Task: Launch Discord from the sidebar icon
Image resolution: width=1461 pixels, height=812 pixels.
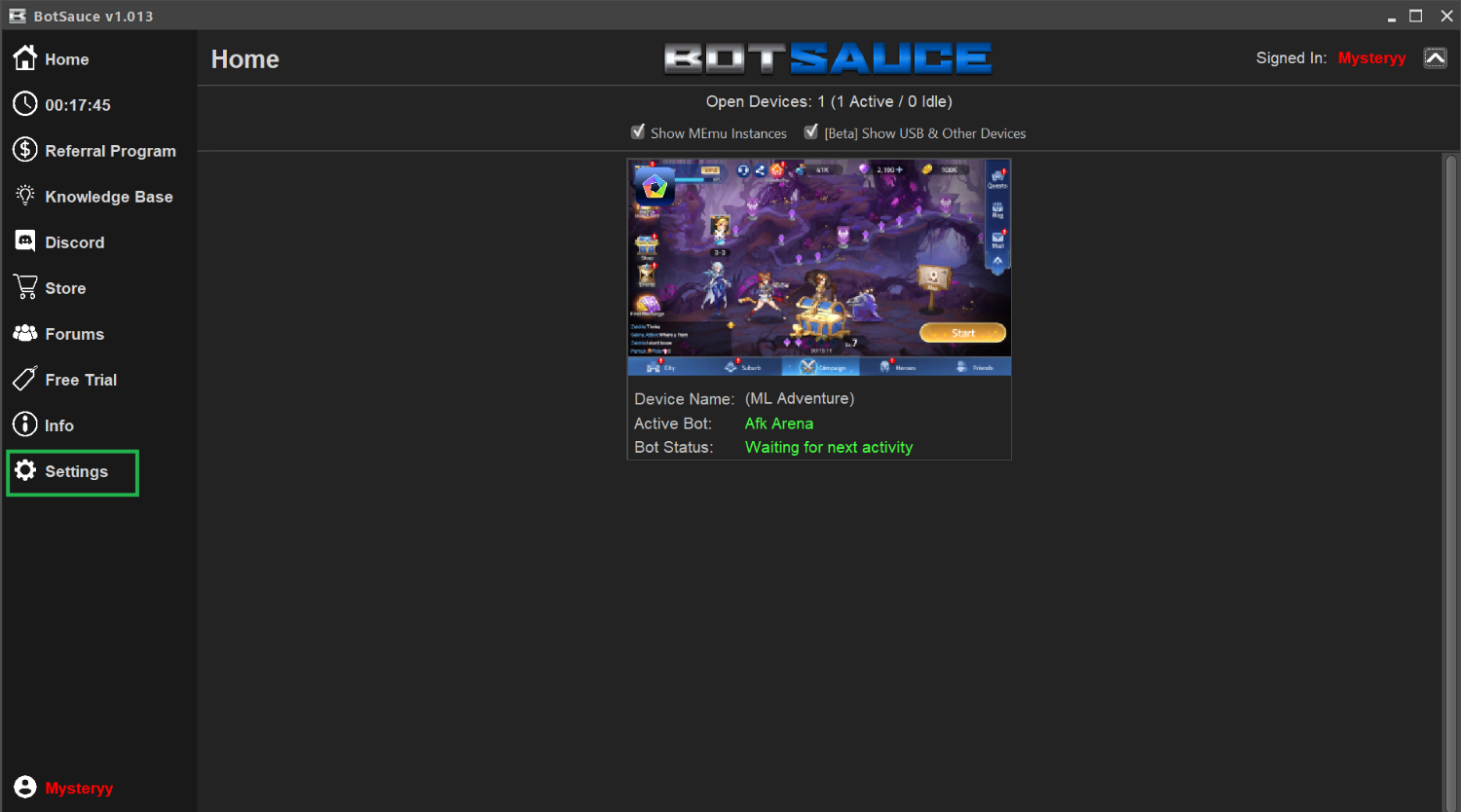Action: [25, 241]
